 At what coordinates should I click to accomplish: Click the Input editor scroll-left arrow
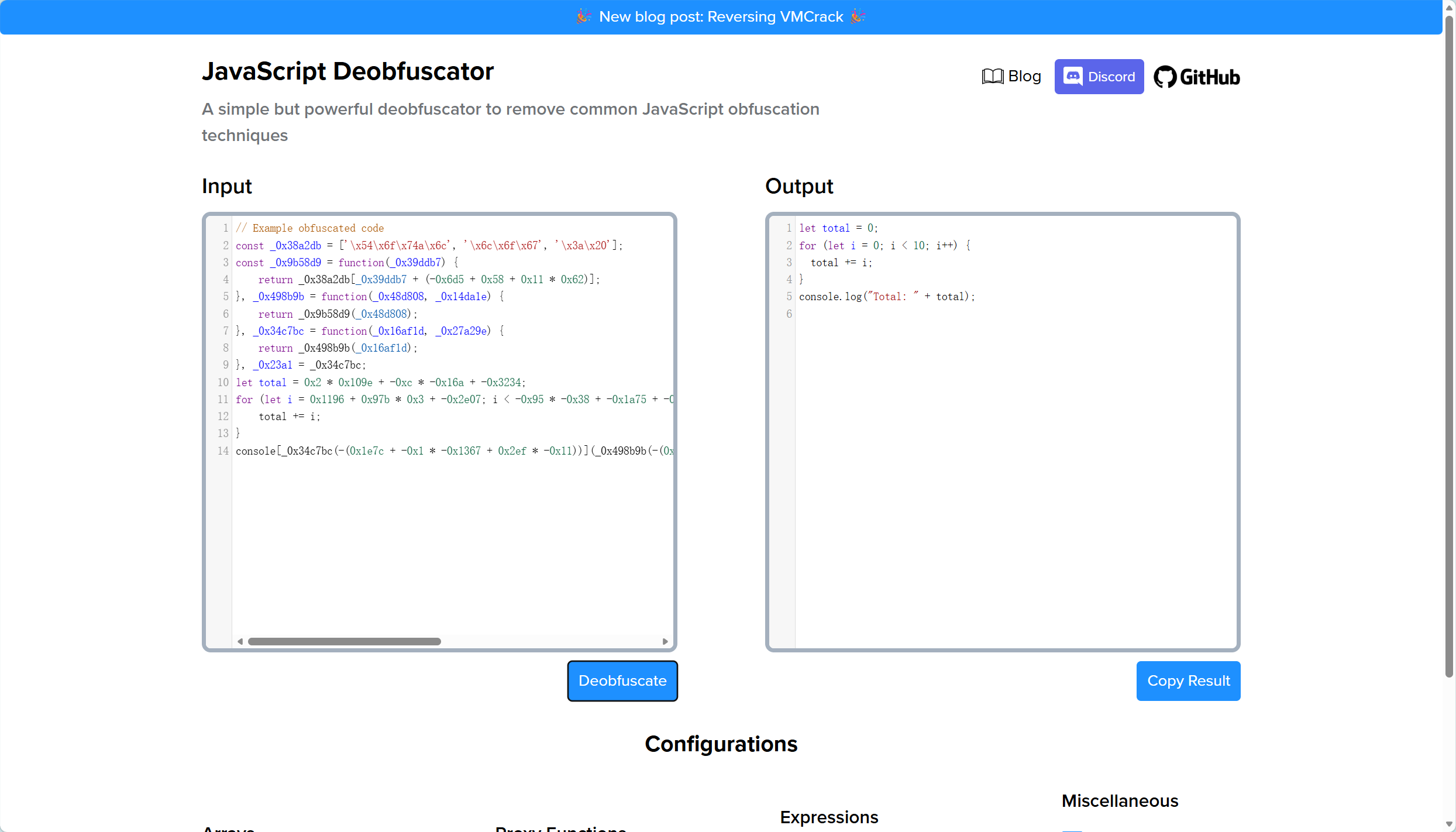point(240,641)
